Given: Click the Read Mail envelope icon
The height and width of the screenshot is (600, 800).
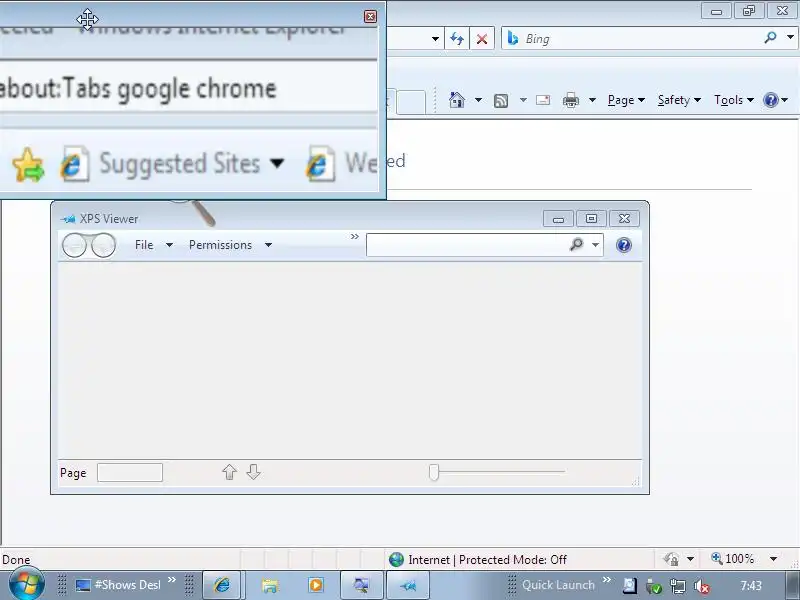Looking at the screenshot, I should (x=543, y=100).
